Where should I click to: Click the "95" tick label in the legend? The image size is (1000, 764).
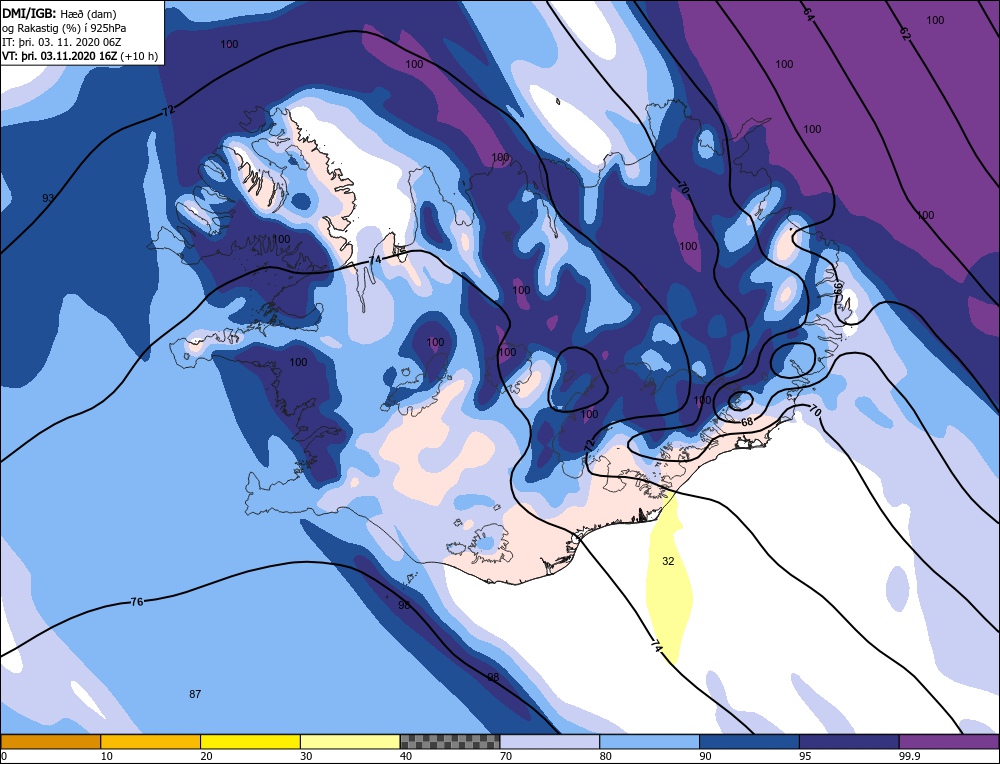click(x=805, y=756)
